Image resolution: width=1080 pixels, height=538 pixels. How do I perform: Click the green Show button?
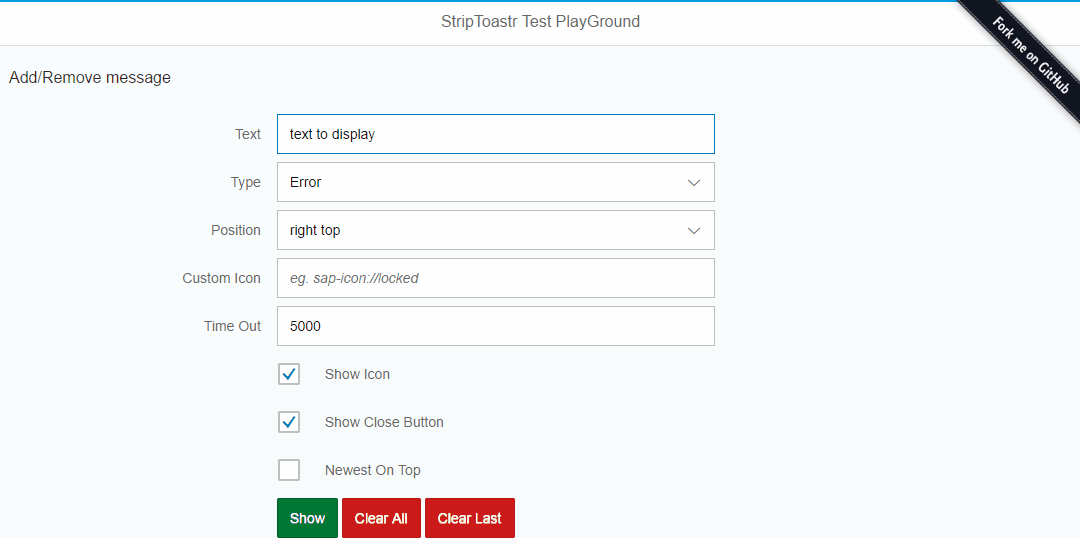tap(307, 518)
